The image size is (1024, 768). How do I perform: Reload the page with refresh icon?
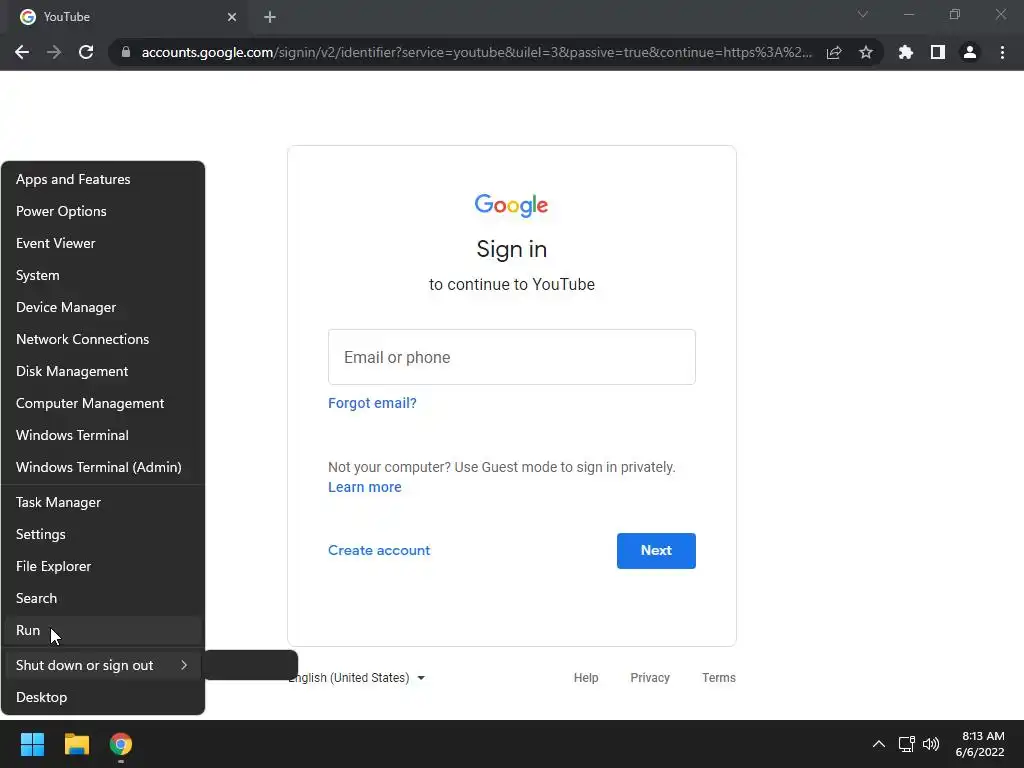coord(86,52)
